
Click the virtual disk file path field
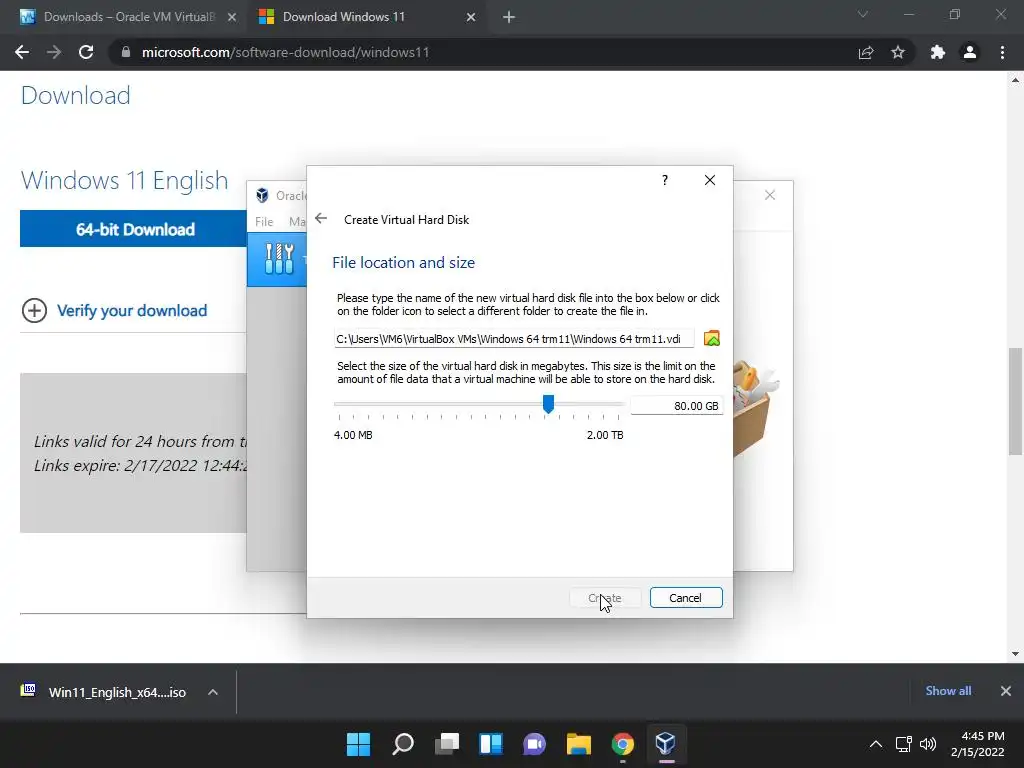pos(514,338)
